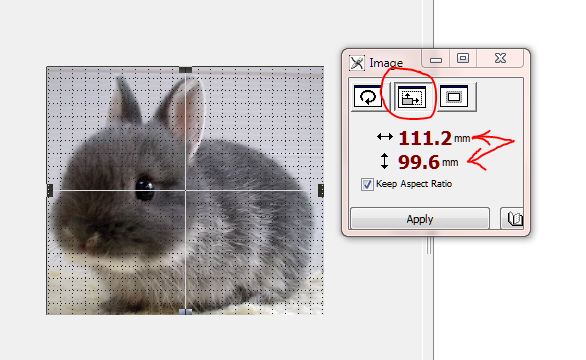Close the Image panel window
The width and height of the screenshot is (586, 360).
pyautogui.click(x=500, y=59)
